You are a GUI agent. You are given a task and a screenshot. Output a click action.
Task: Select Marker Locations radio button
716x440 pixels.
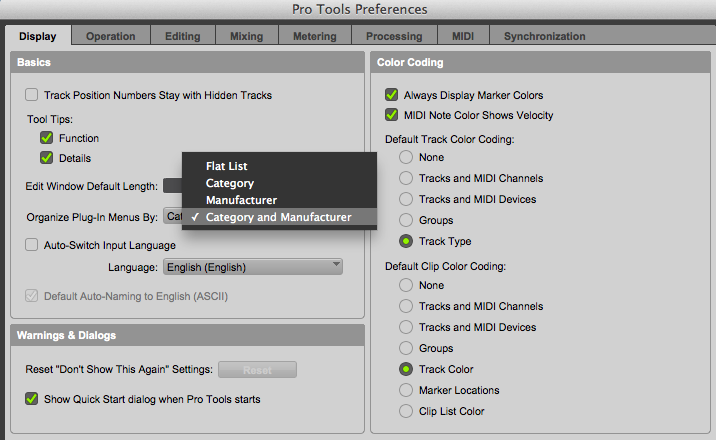406,390
